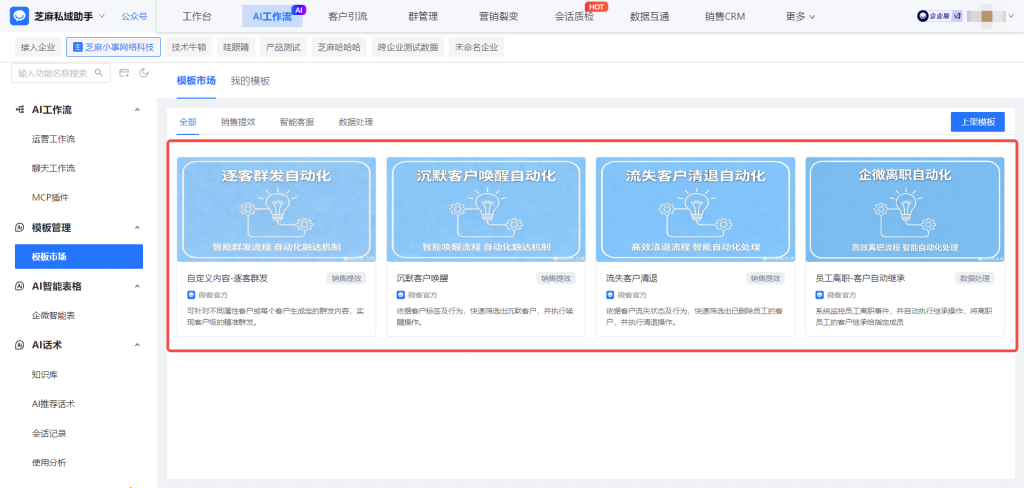Open AI推荐话术 in the sidebar
The image size is (1024, 488).
[54, 404]
